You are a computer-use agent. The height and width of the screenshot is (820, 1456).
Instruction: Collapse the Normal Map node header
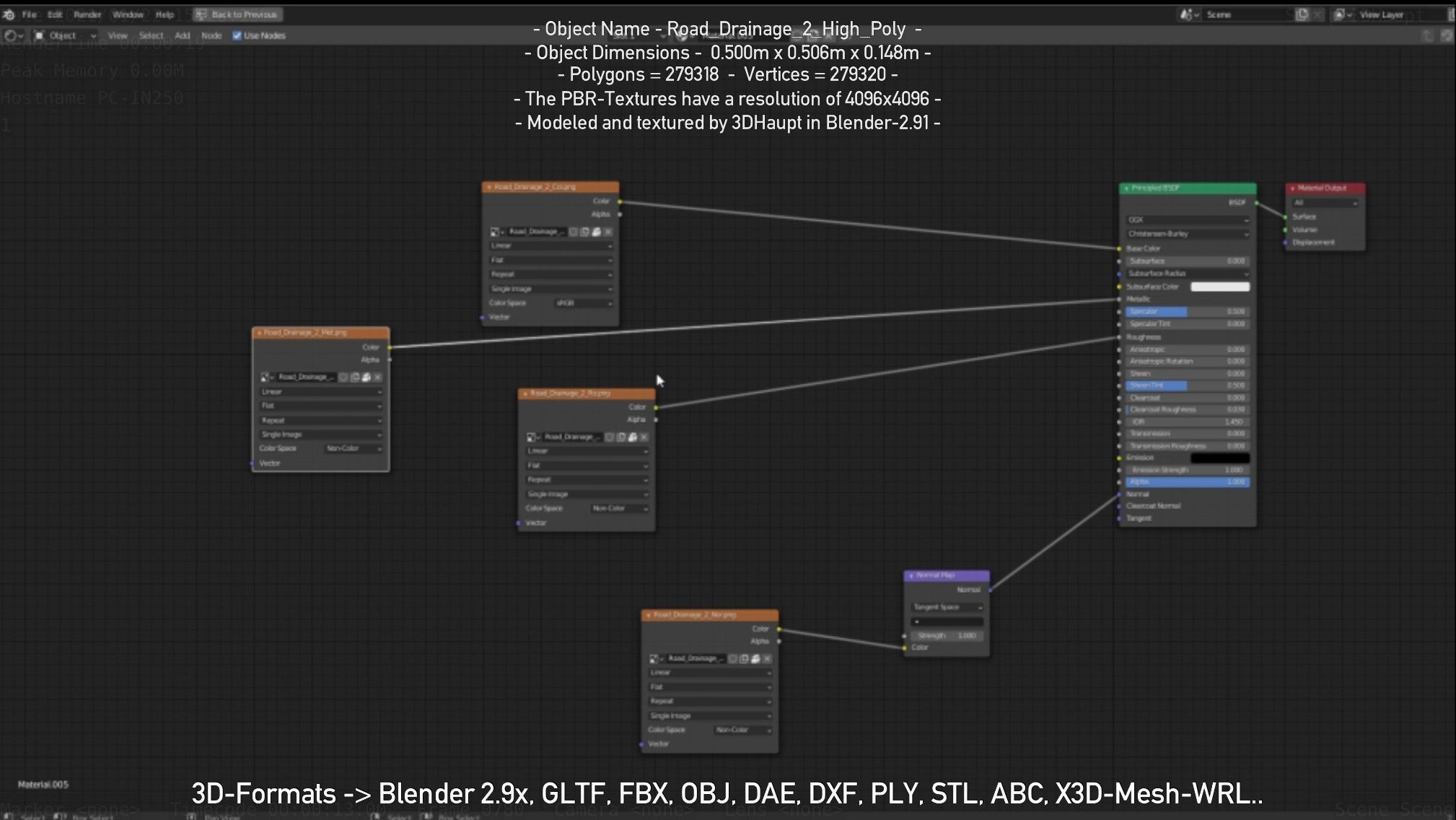pyautogui.click(x=911, y=575)
